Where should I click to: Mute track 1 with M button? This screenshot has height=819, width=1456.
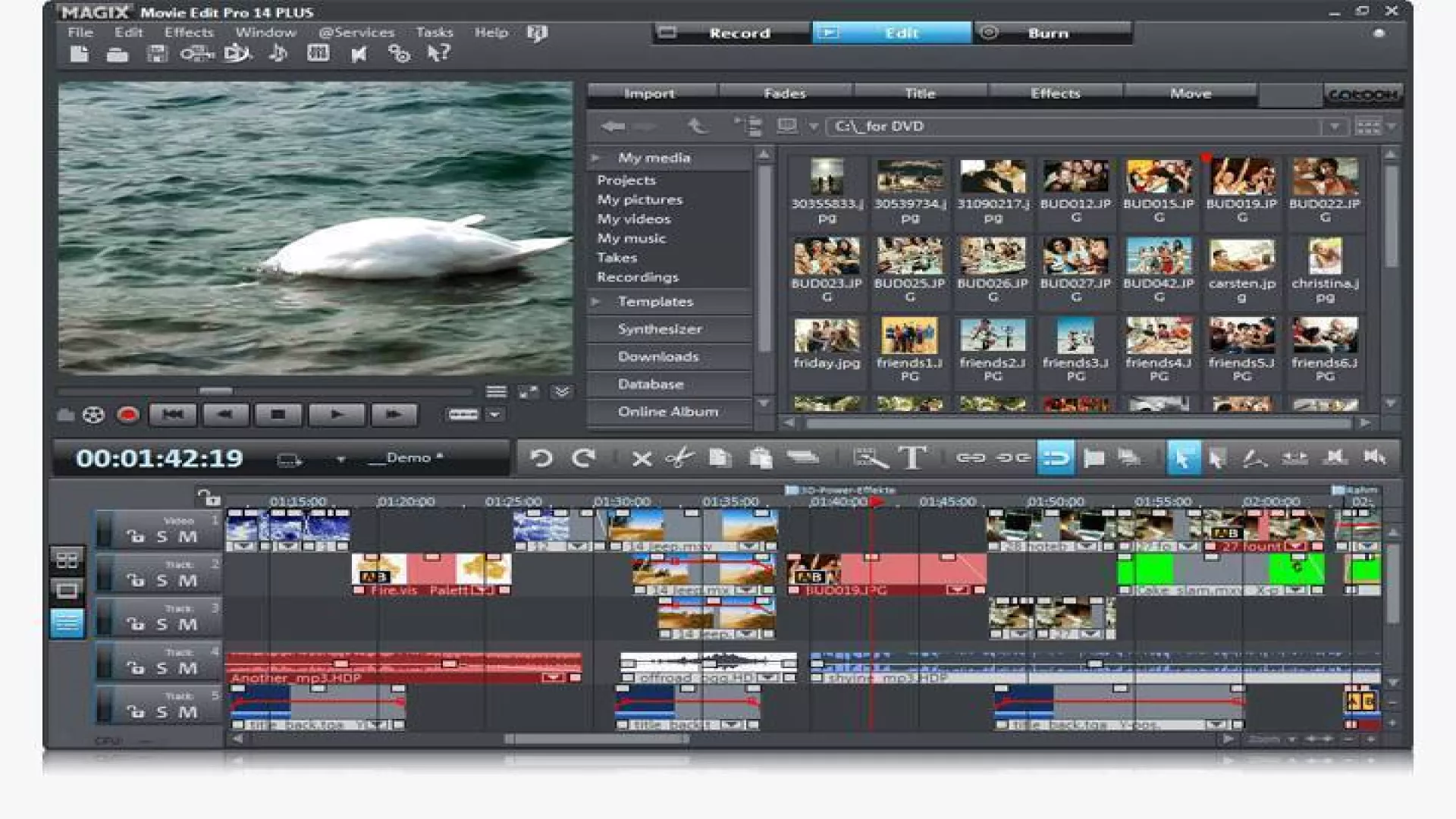point(187,537)
